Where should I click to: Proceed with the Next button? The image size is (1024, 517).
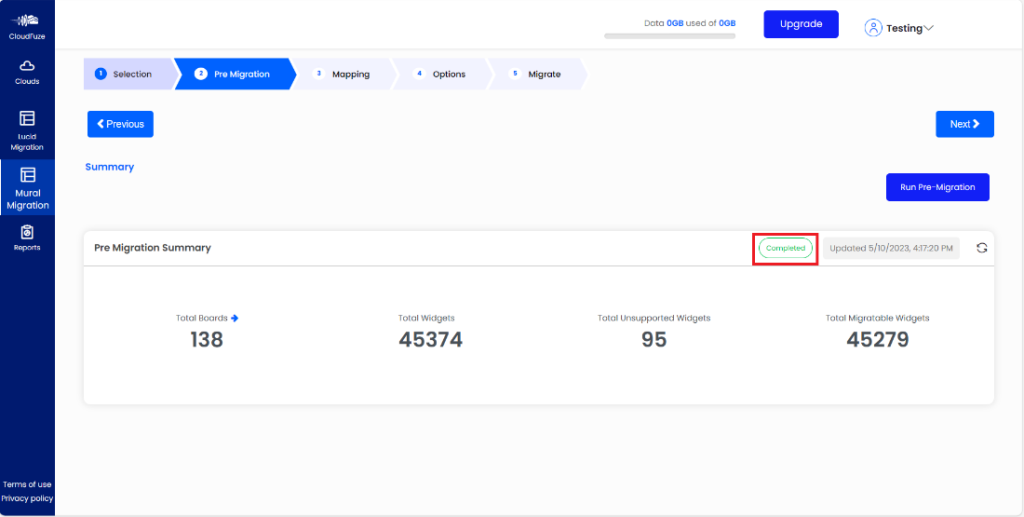(965, 124)
